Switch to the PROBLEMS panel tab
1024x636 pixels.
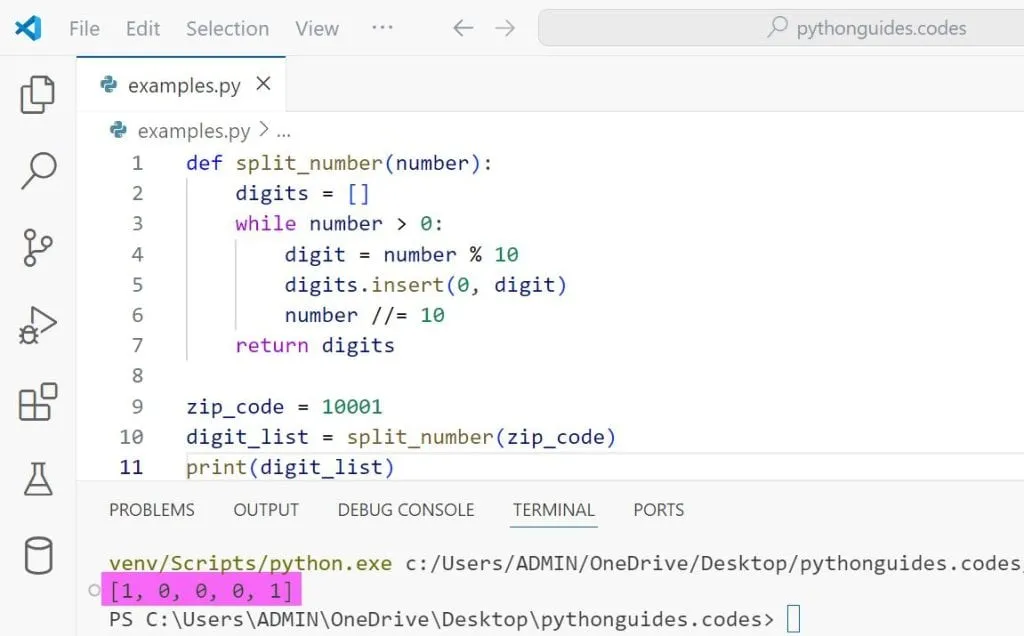click(x=152, y=510)
